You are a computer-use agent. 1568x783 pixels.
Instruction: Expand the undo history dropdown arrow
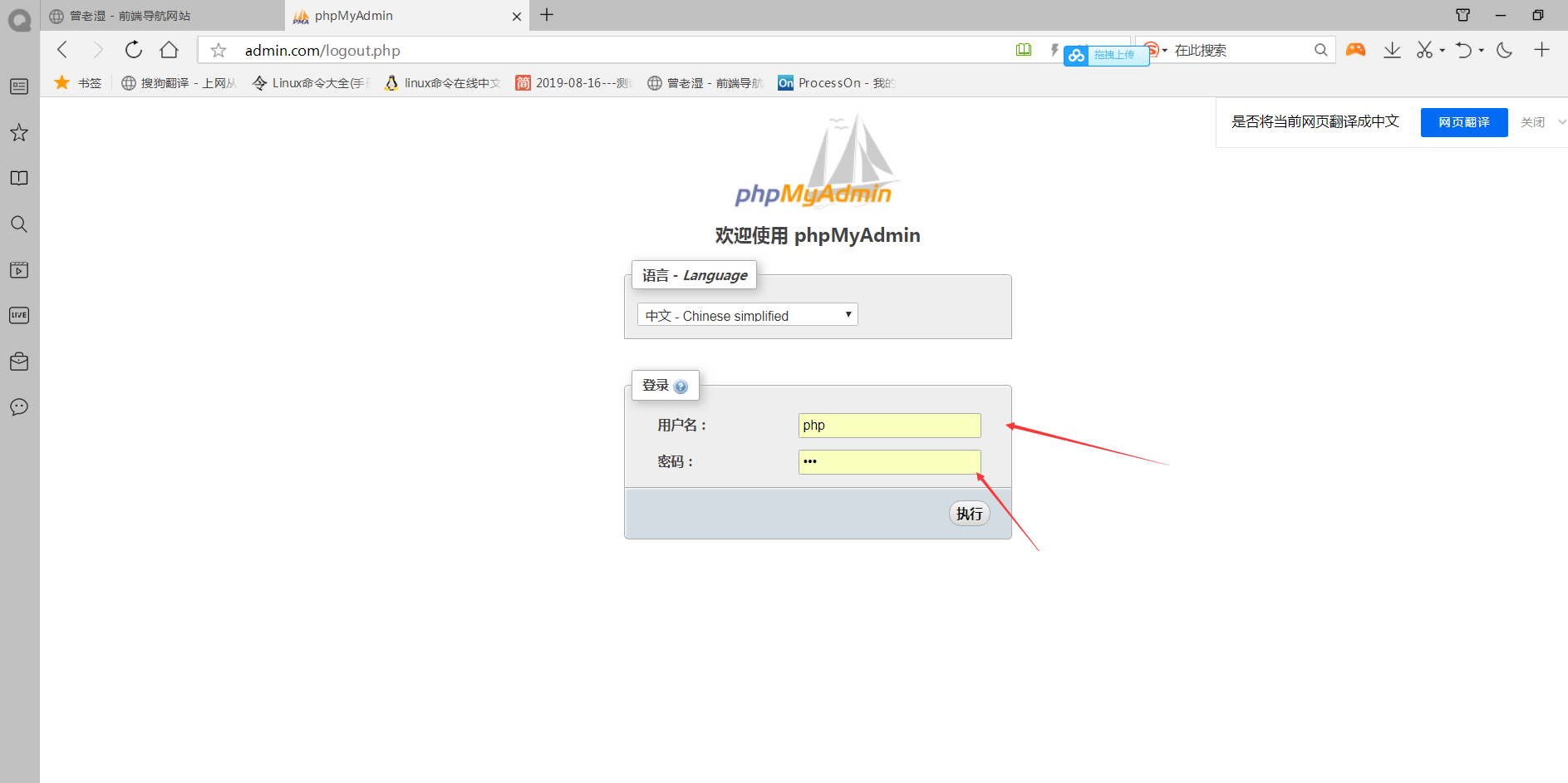[1481, 50]
